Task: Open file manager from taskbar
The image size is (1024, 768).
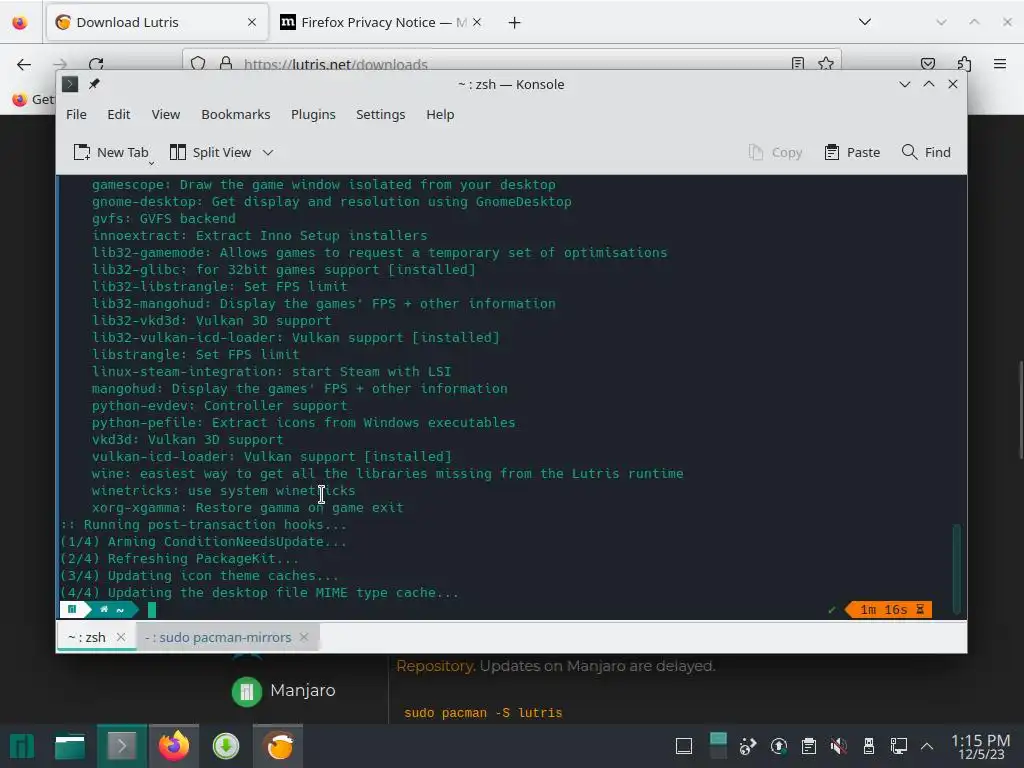Action: 70,746
